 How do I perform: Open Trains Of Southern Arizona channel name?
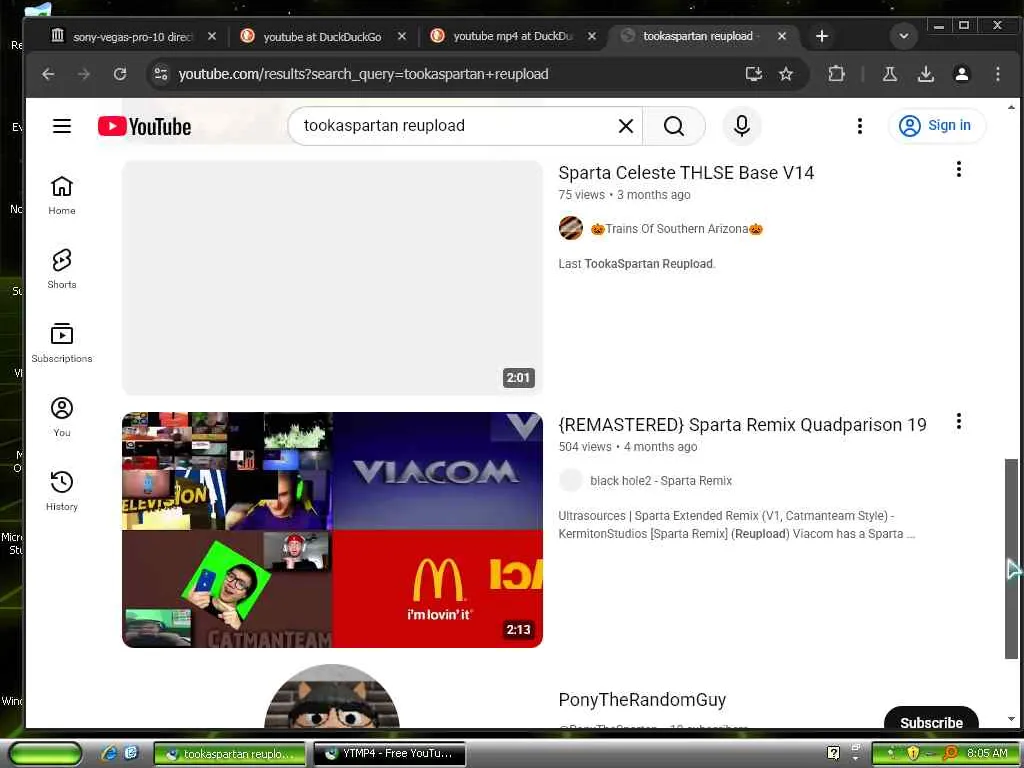tap(677, 229)
